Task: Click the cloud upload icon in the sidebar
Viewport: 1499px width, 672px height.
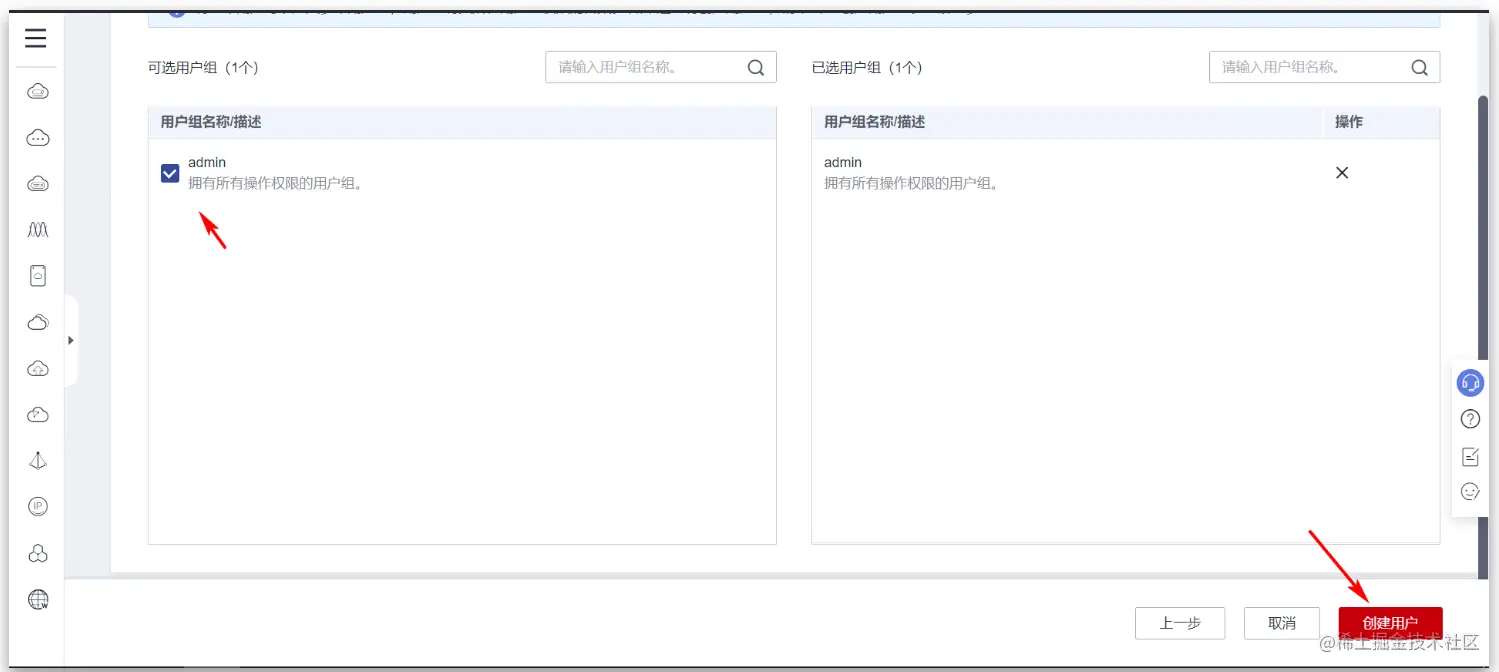Action: point(37,367)
